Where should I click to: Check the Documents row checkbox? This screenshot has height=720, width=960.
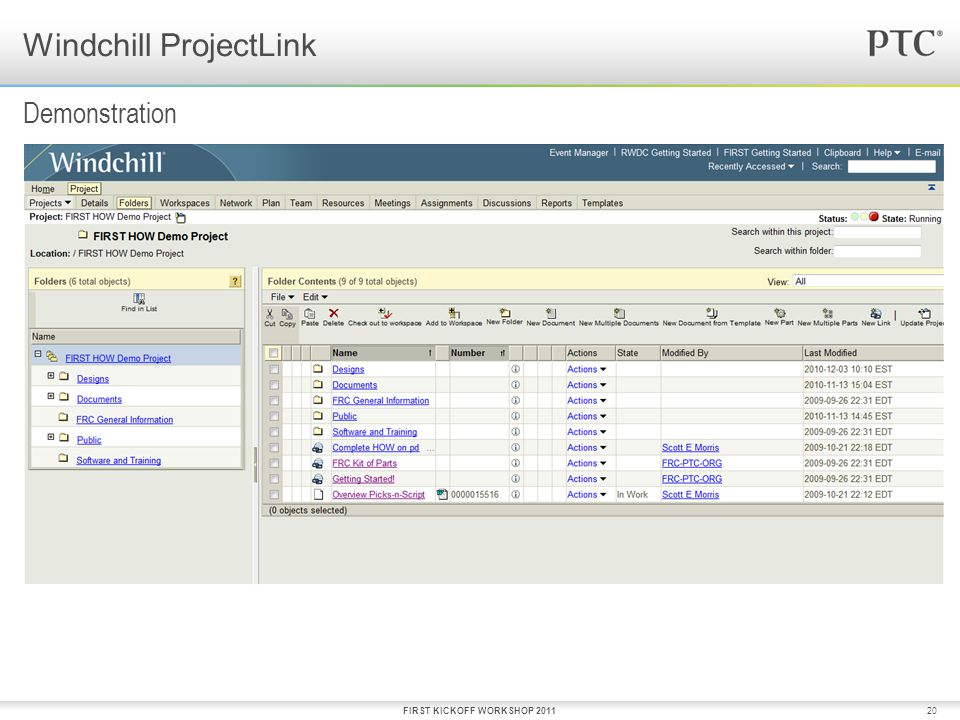[x=274, y=385]
